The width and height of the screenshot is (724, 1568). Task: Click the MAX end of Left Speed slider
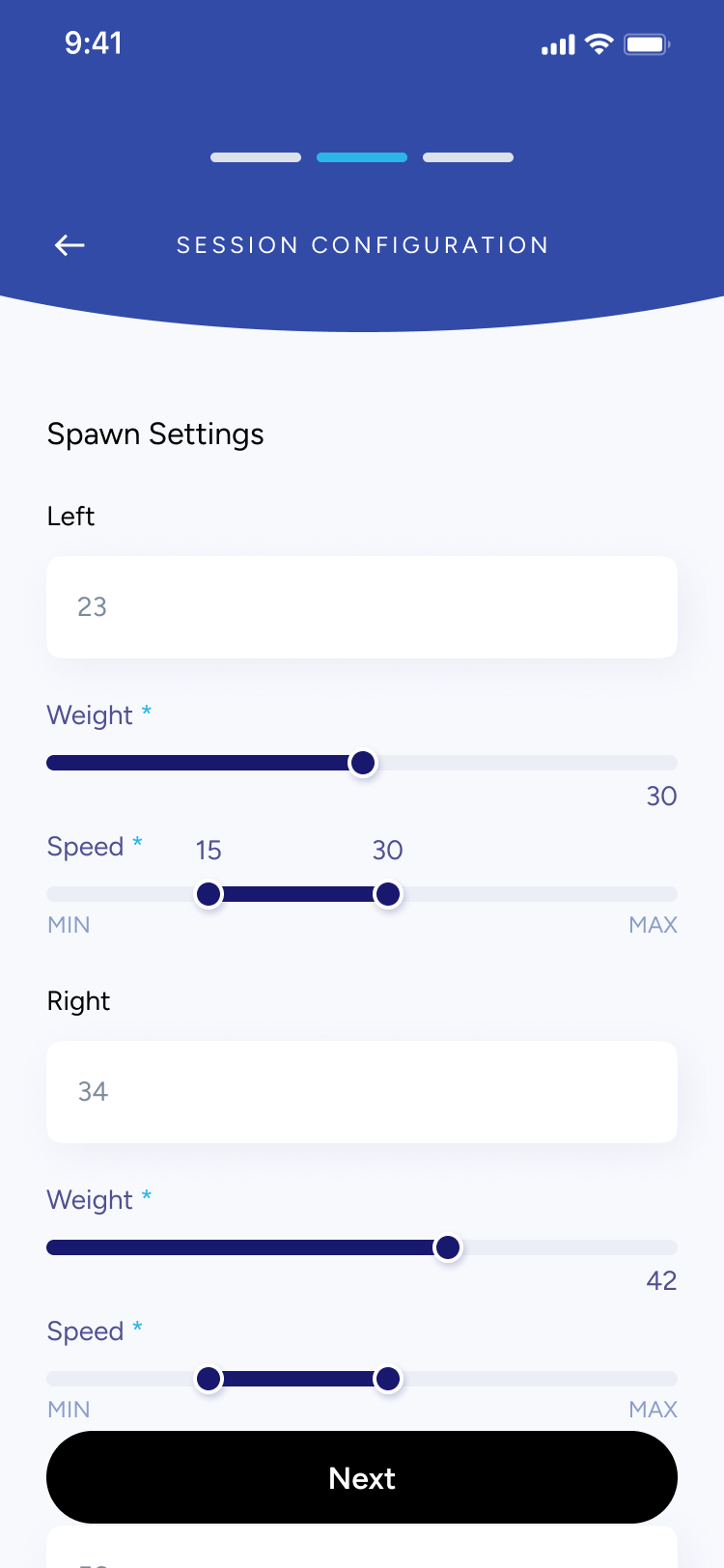[x=653, y=925]
